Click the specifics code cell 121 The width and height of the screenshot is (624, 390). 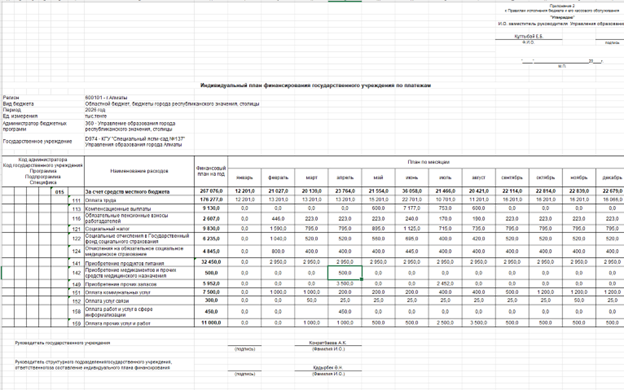(x=76, y=229)
